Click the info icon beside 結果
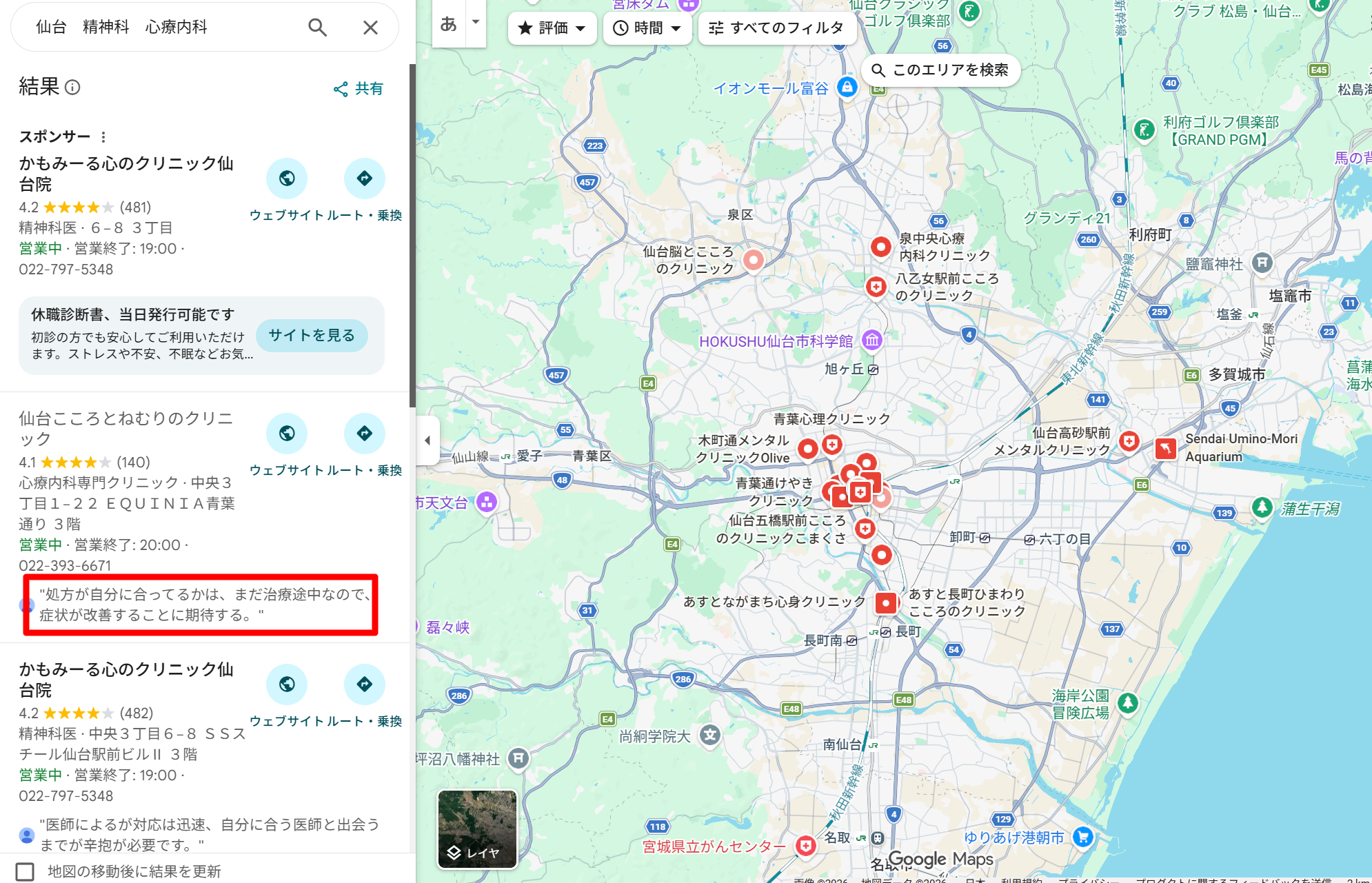Screen dimensions: 1372x883 click(x=72, y=88)
